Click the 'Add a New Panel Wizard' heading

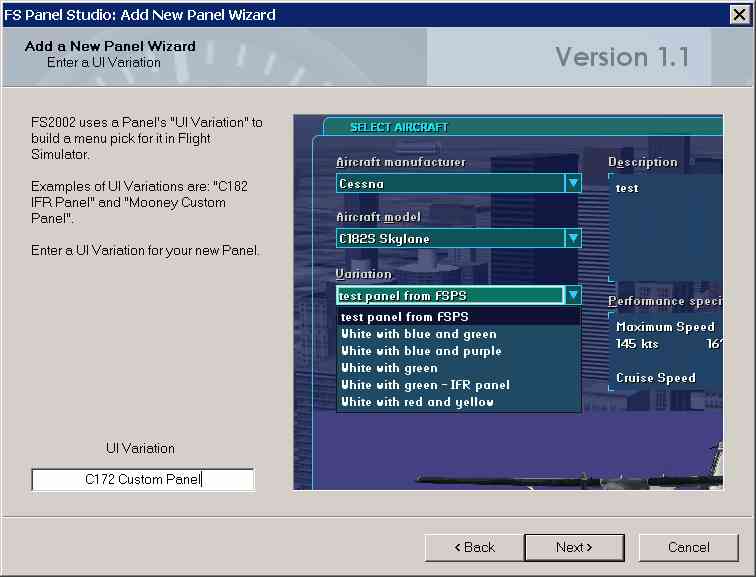(x=110, y=46)
